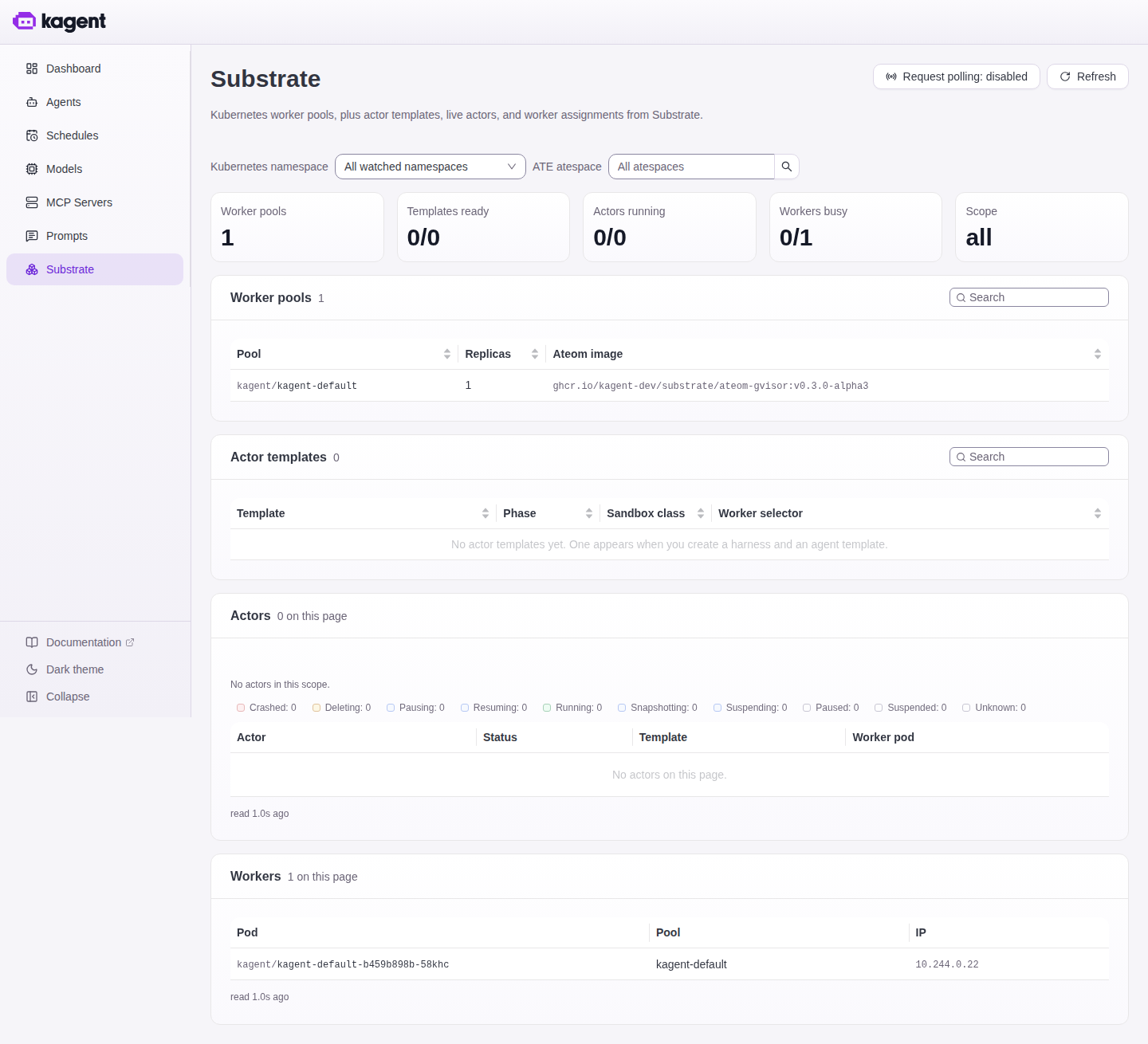Viewport: 1148px width, 1044px height.
Task: Toggle the Running status filter
Action: pos(572,708)
